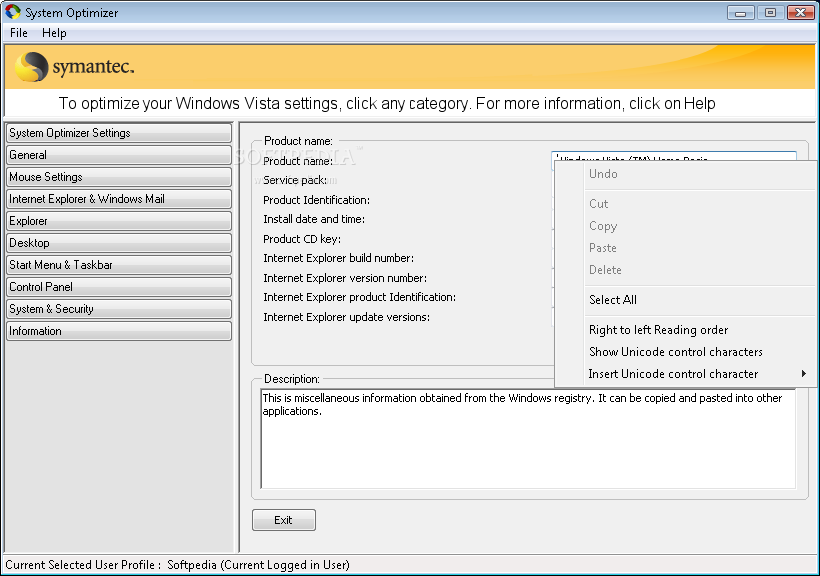This screenshot has width=820, height=576.
Task: Click the 'Product Identification:' label
Action: click(x=316, y=200)
